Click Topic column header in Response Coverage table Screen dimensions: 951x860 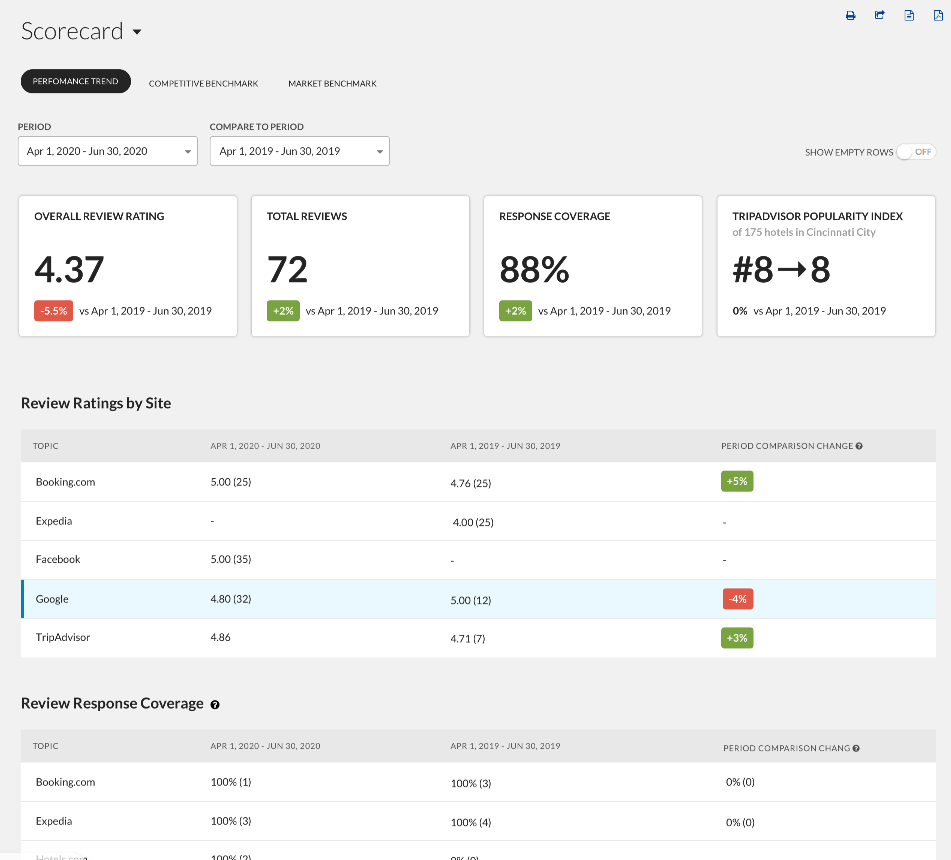[45, 746]
